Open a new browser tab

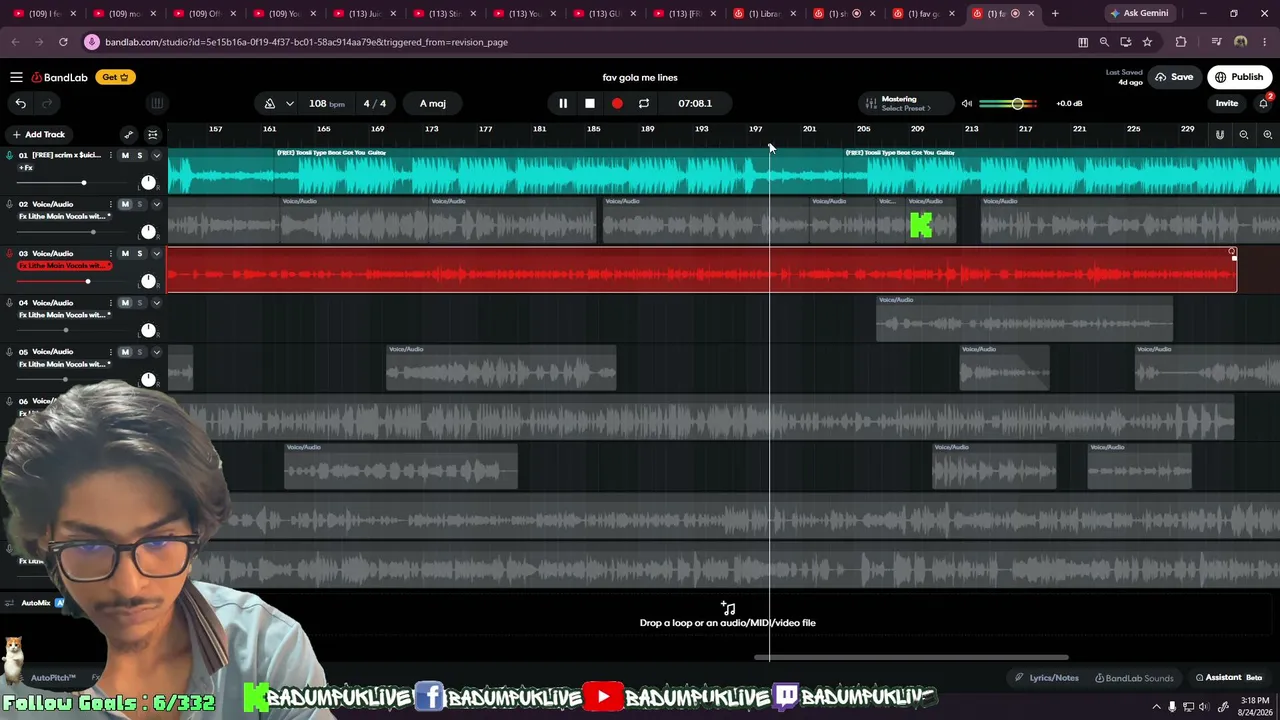point(1055,13)
